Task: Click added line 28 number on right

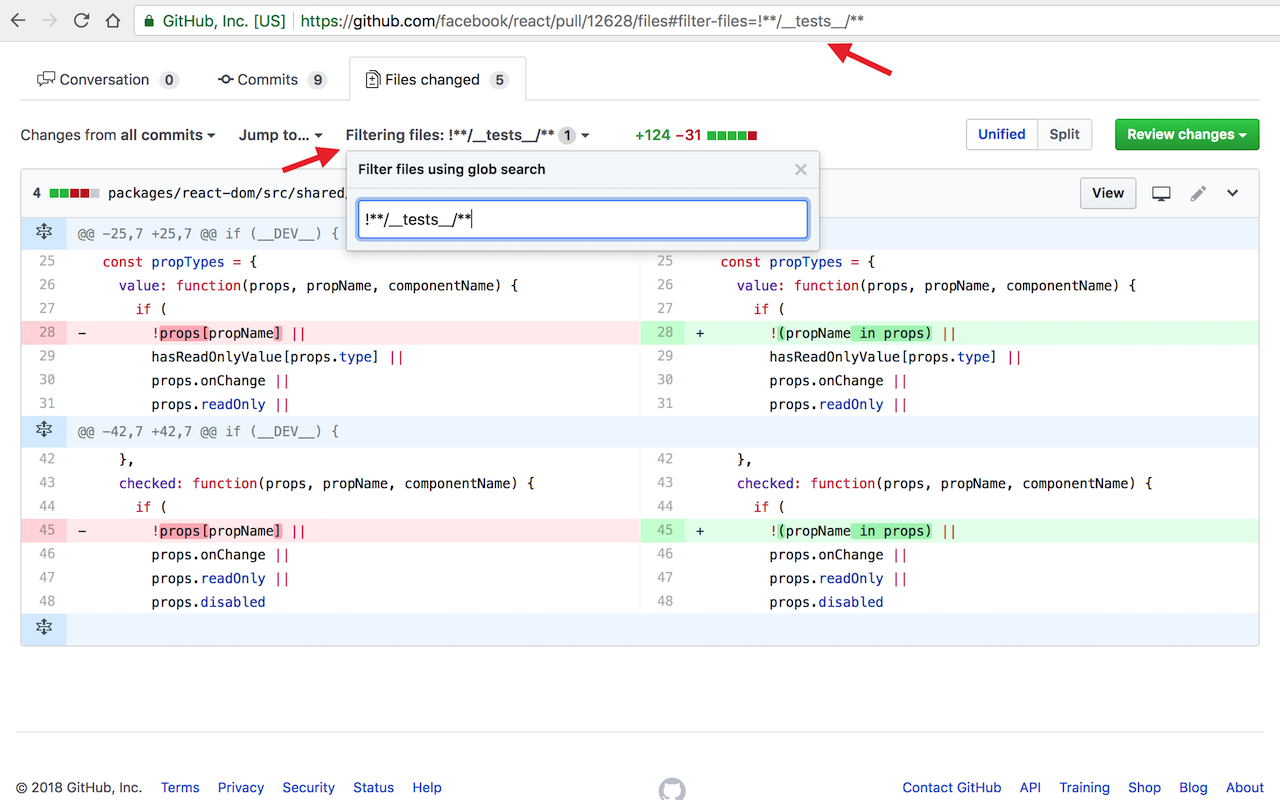Action: 665,333
